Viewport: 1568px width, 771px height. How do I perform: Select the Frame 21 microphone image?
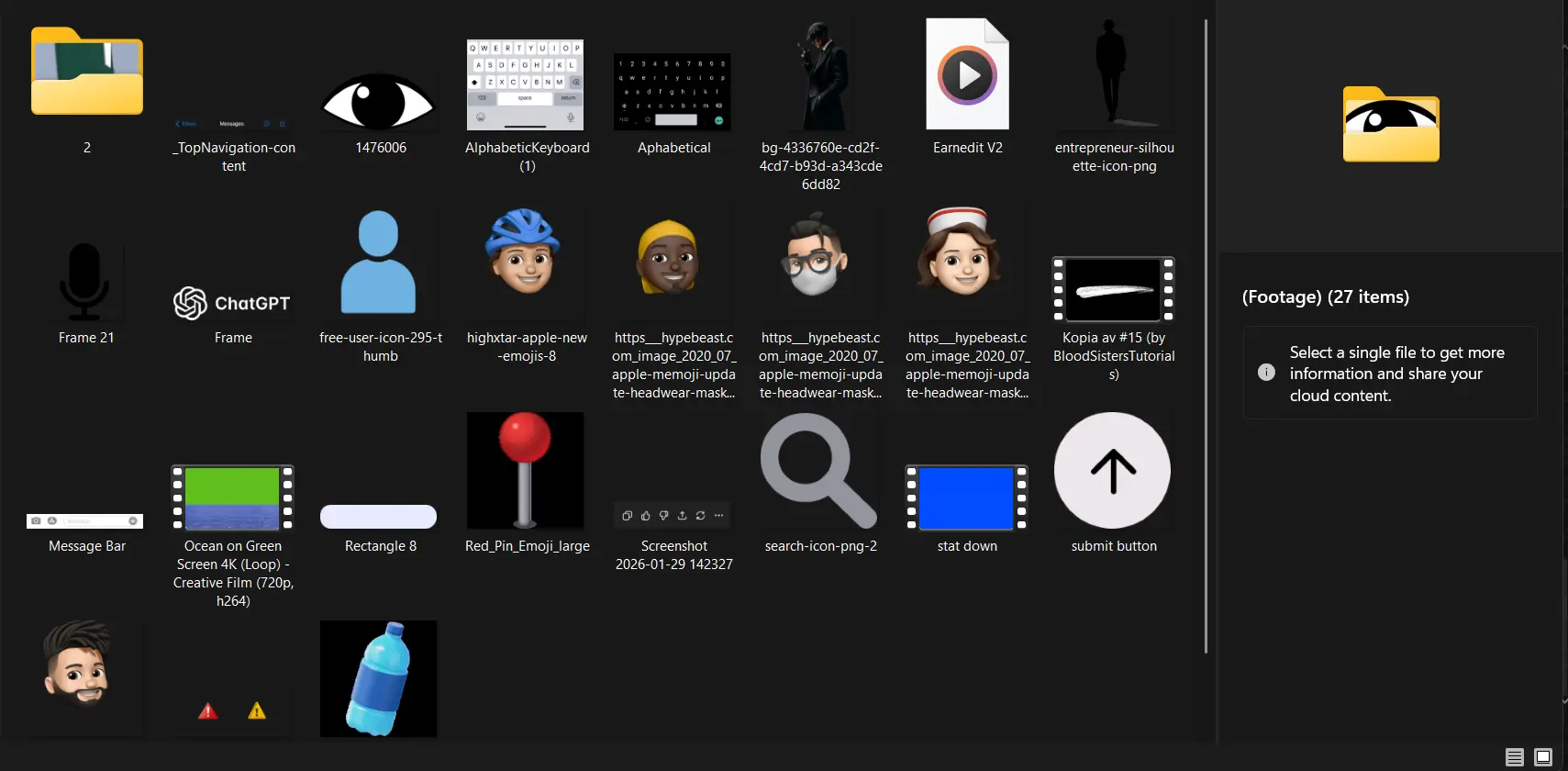[x=85, y=280]
